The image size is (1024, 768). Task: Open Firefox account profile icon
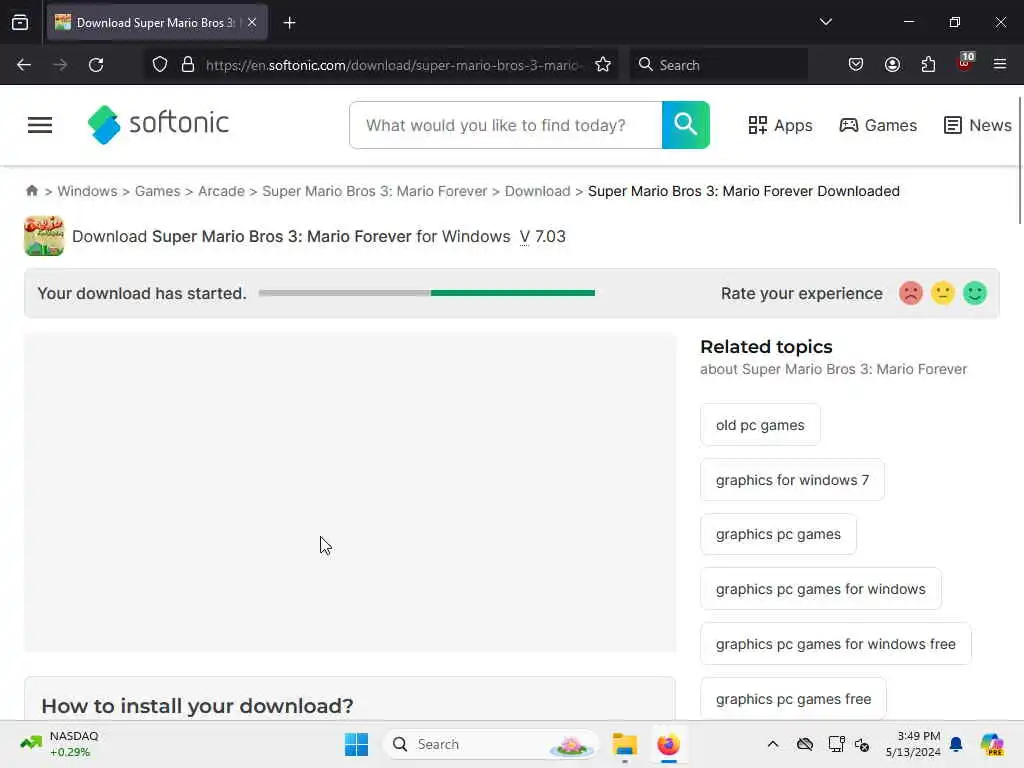pos(892,65)
